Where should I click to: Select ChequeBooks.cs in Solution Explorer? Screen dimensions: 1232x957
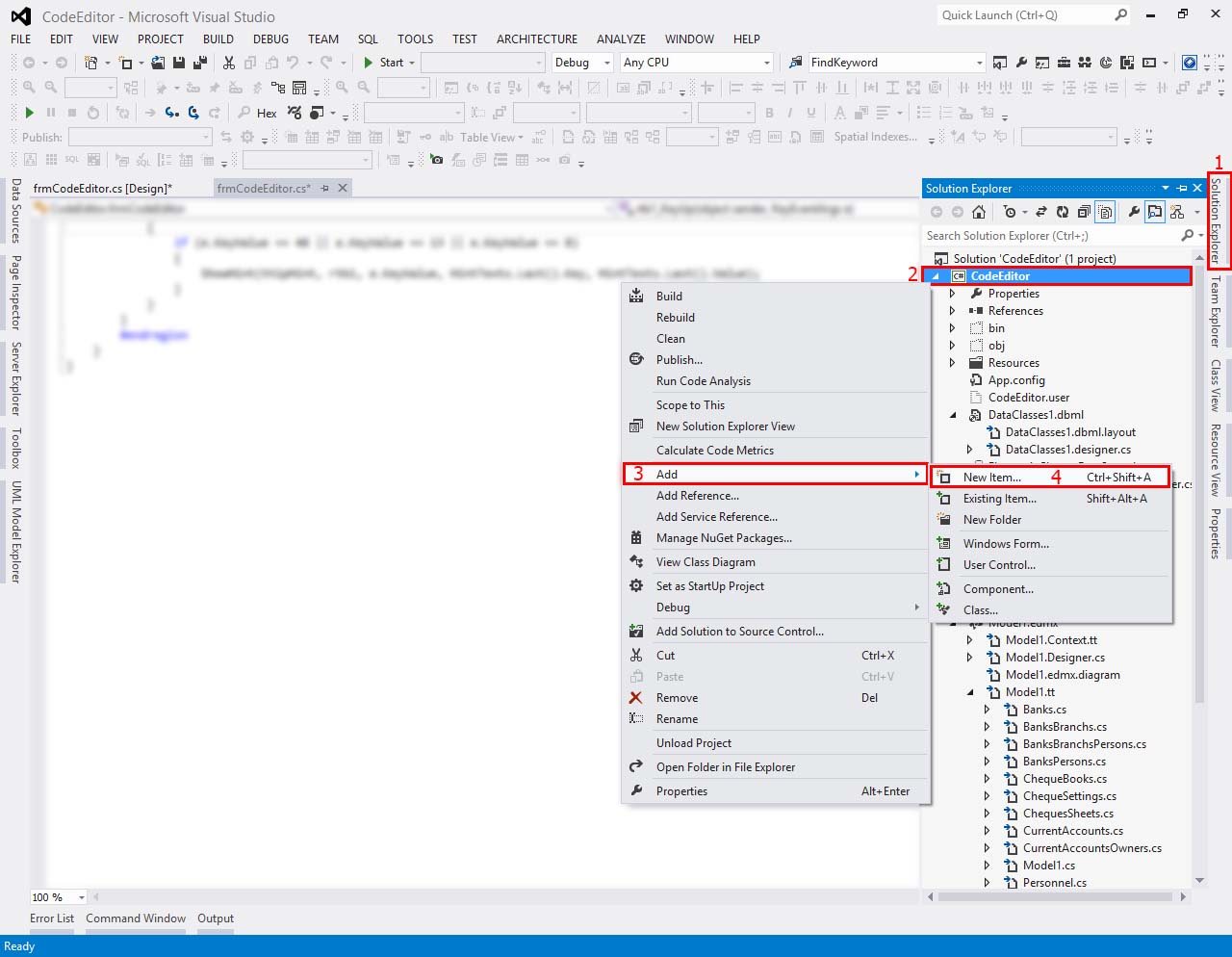[1065, 779]
